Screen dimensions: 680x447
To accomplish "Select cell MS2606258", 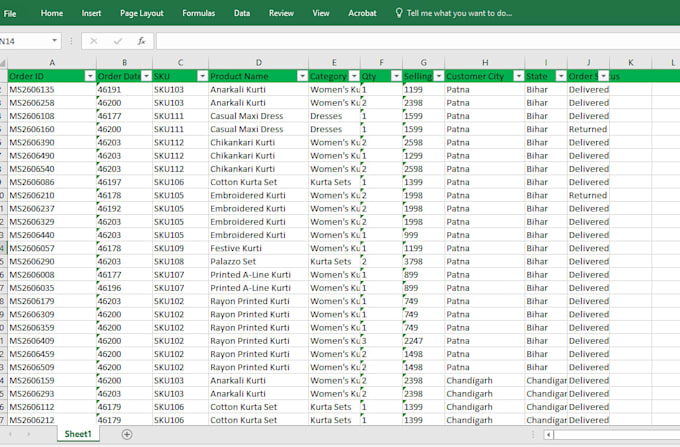I will [52, 103].
